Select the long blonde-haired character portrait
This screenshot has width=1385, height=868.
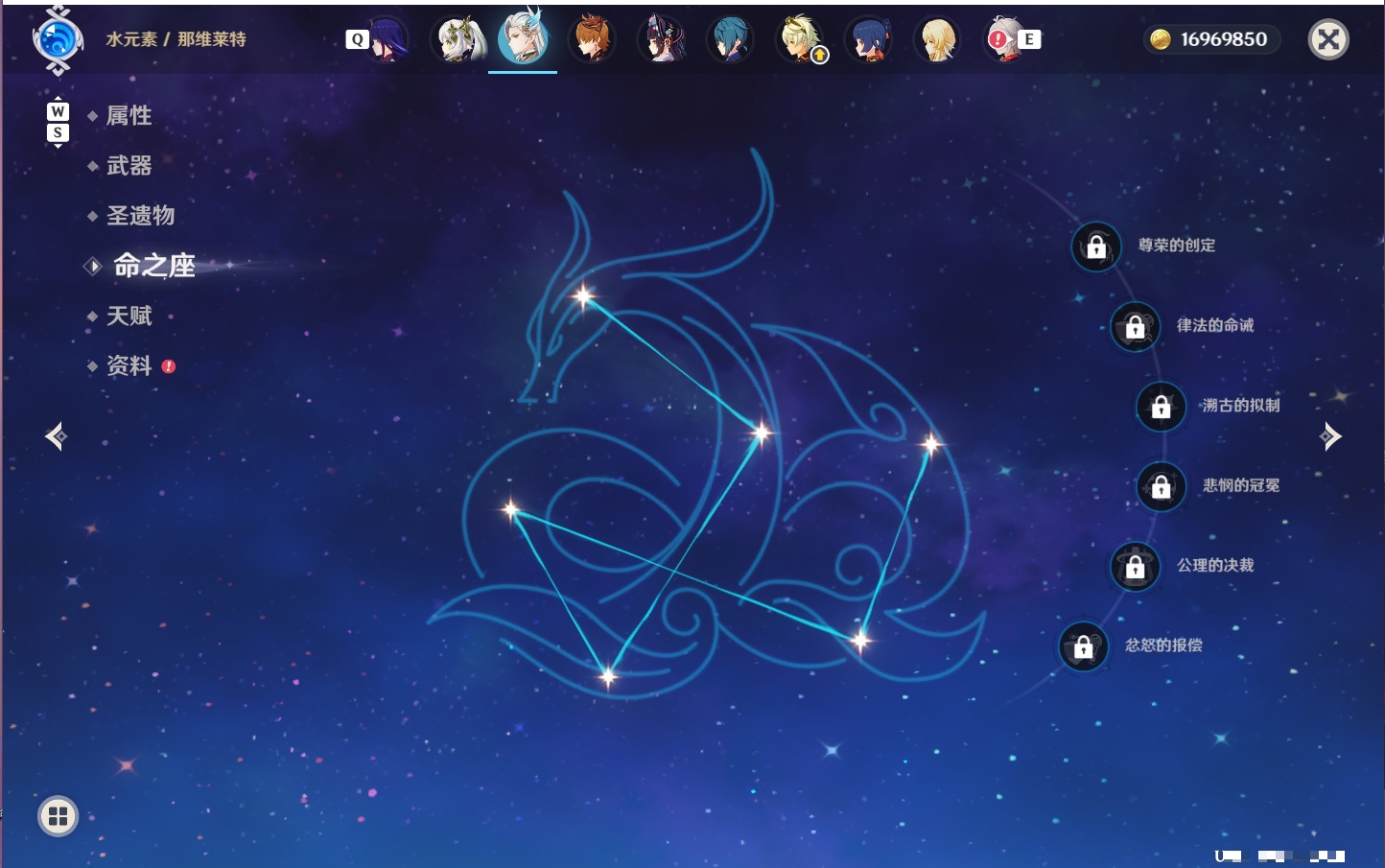937,39
